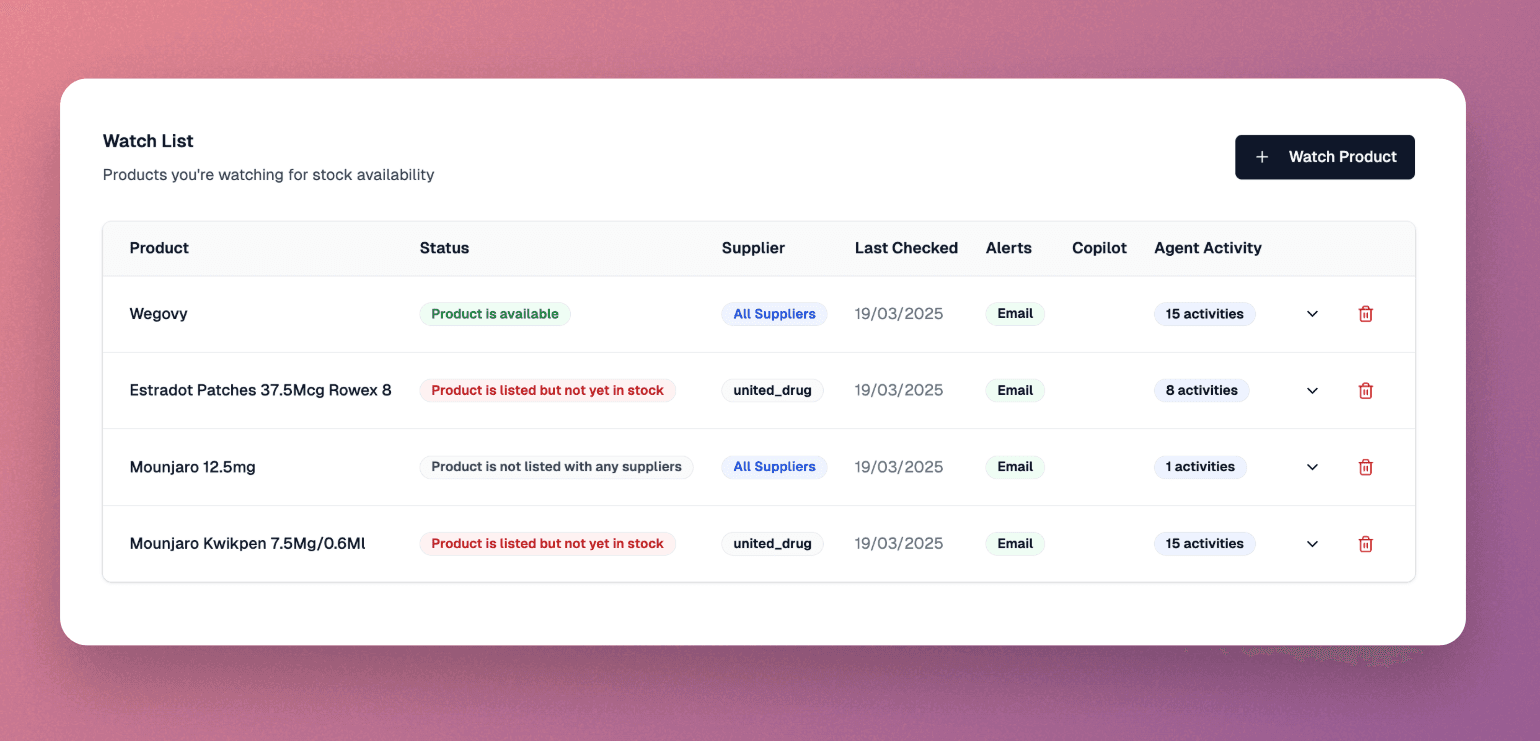Viewport: 1540px width, 741px height.
Task: Click the Copilot column header
Action: tap(1099, 248)
